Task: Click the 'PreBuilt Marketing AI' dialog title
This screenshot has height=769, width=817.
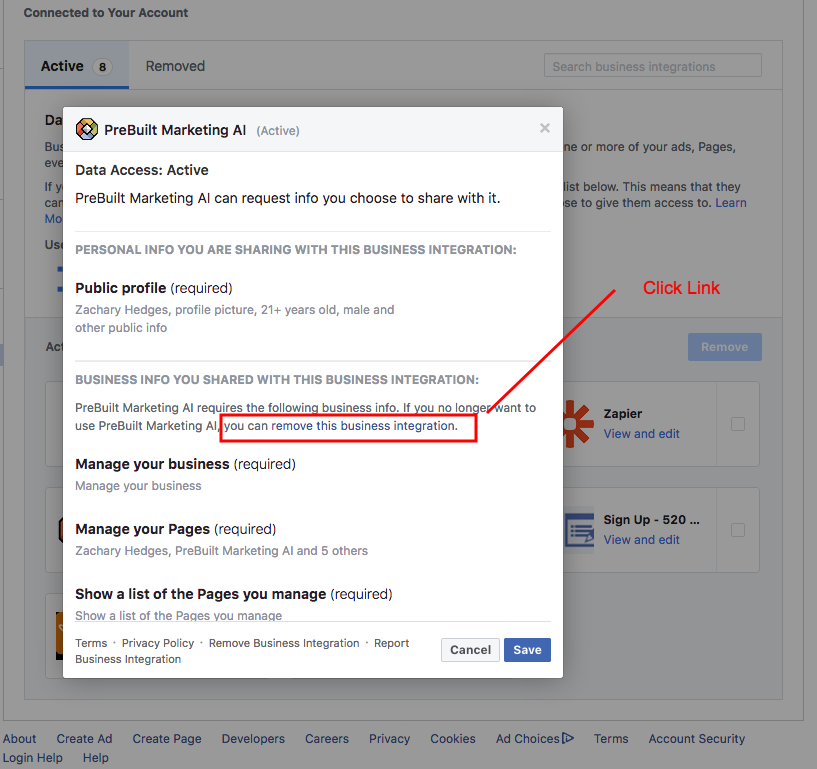Action: (x=175, y=130)
